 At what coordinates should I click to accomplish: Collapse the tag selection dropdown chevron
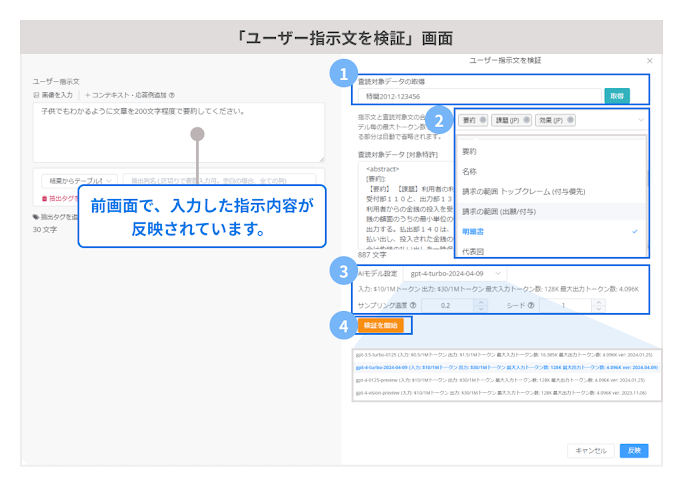640,120
